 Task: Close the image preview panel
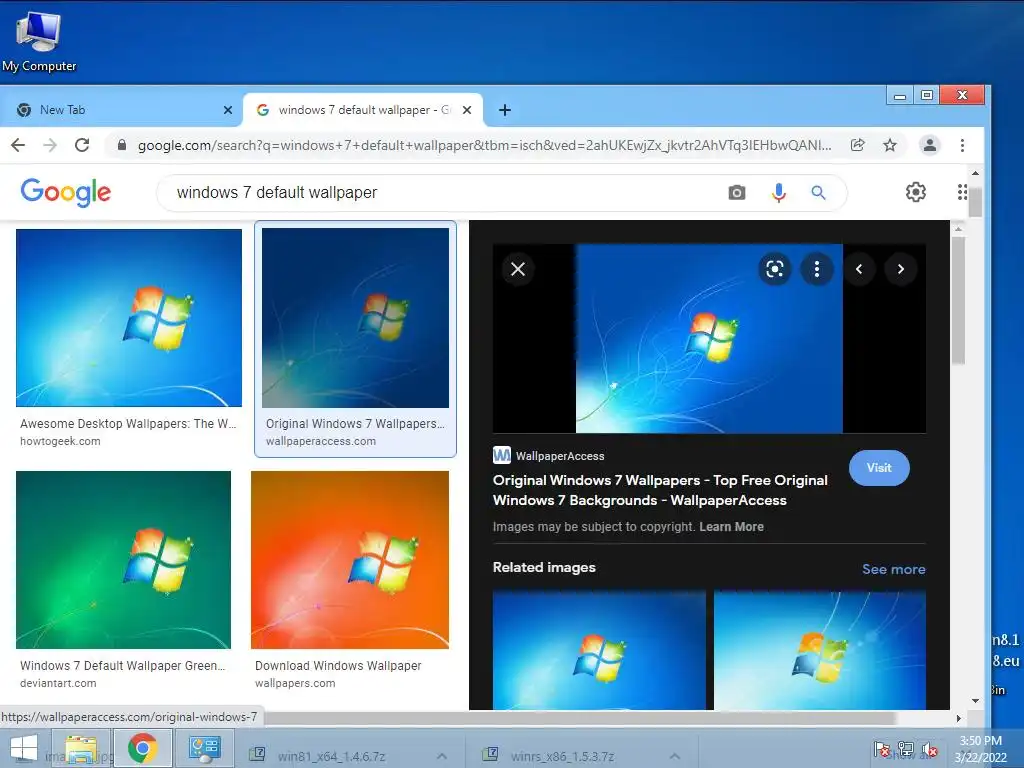coord(518,269)
